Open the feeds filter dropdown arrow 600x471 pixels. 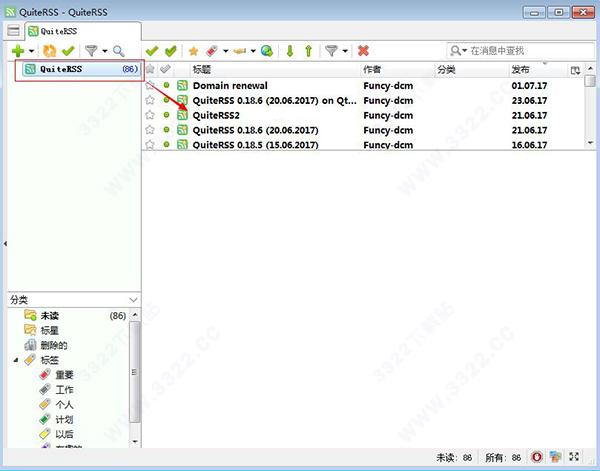(x=104, y=51)
